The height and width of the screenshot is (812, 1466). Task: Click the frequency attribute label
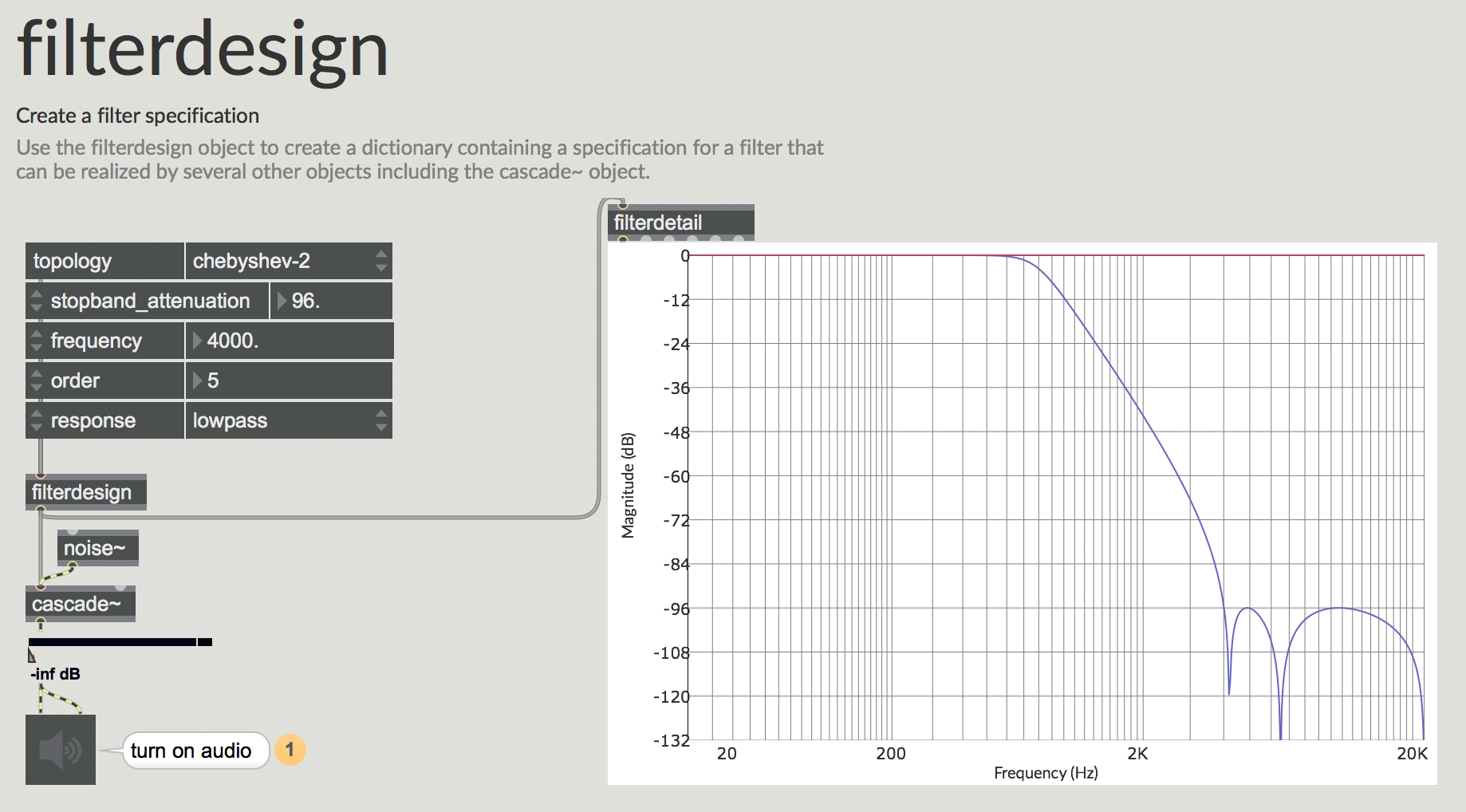click(97, 341)
